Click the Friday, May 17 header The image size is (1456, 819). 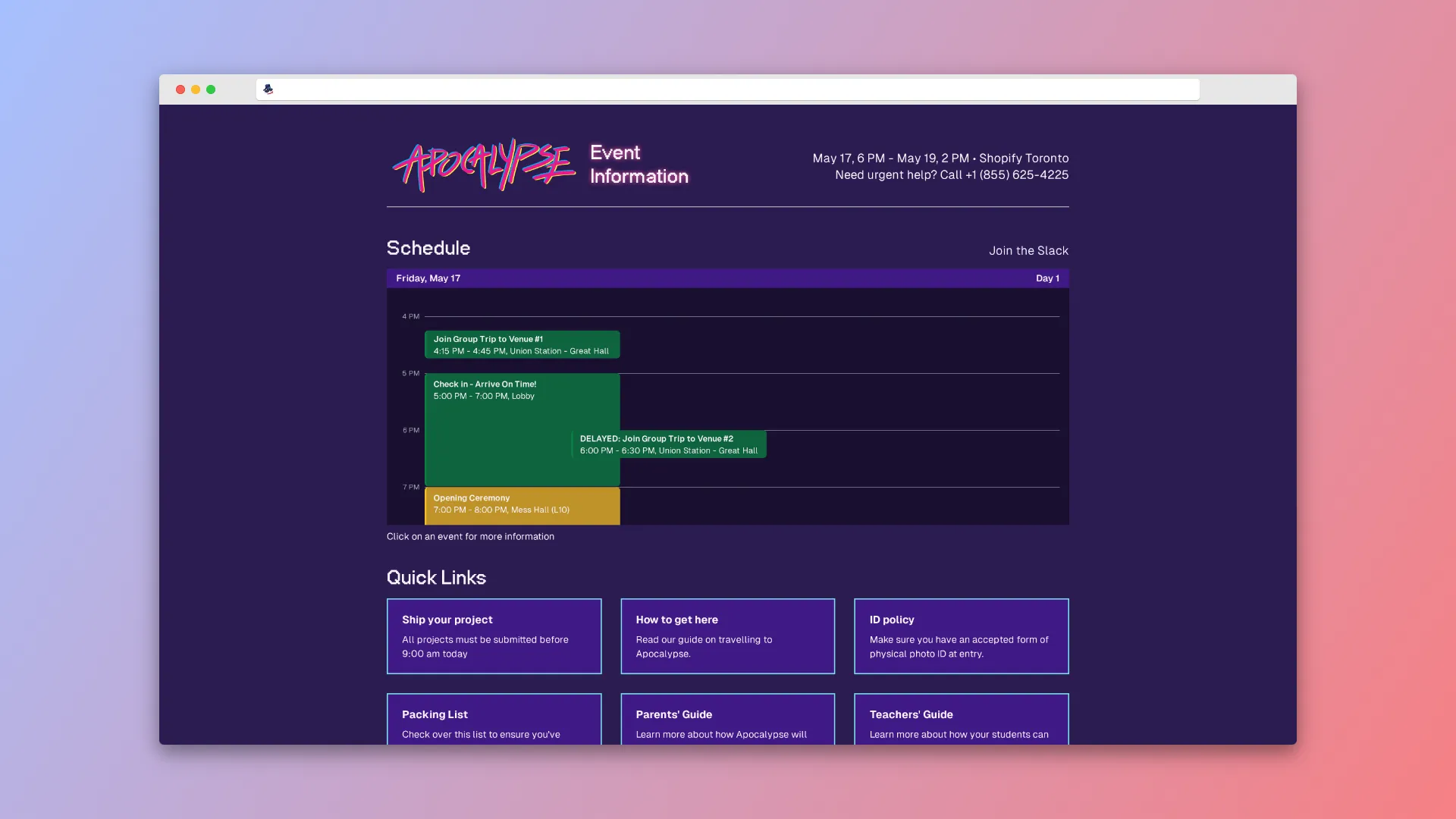point(428,278)
